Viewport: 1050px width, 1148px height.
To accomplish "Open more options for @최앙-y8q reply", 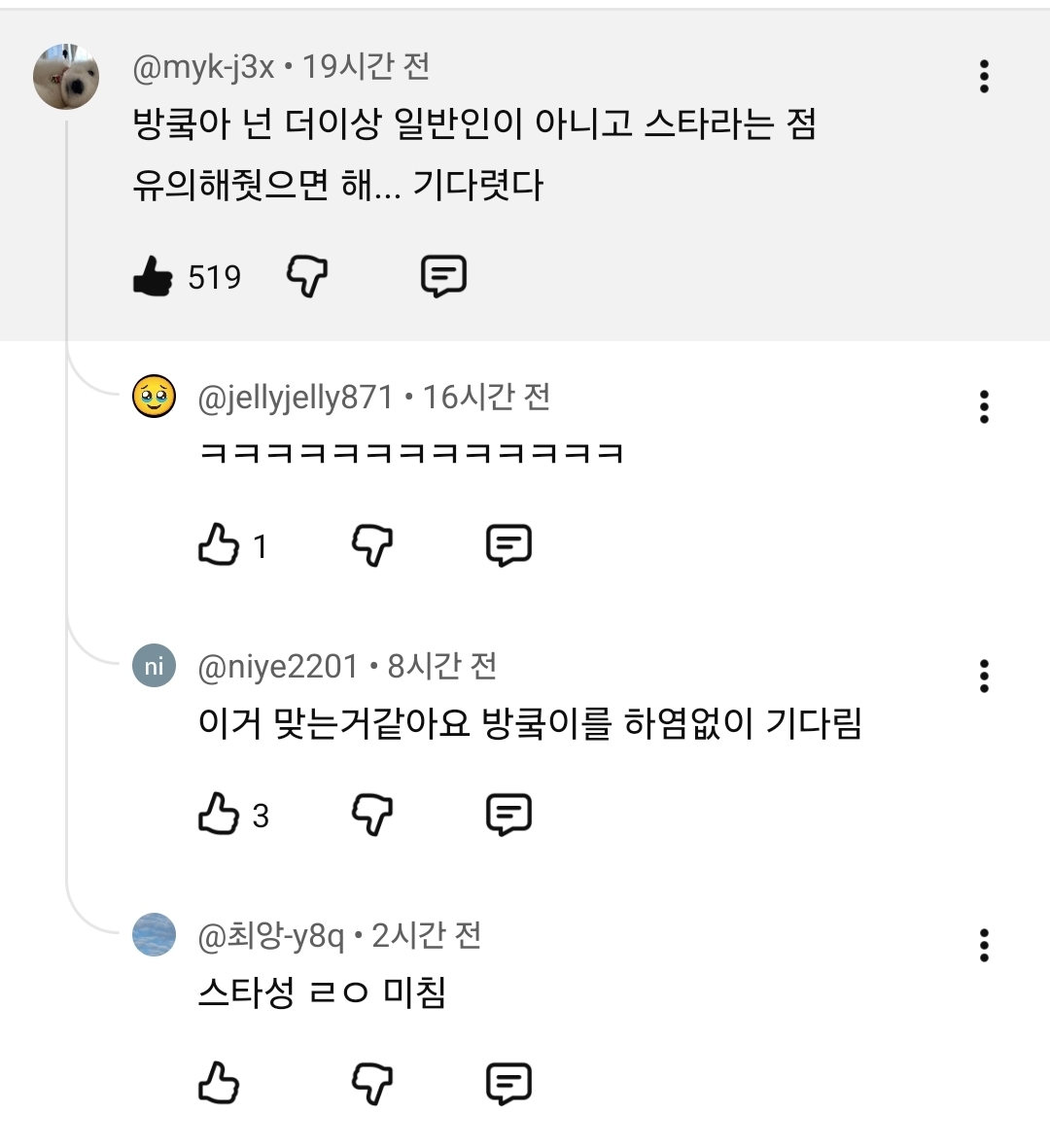I will [984, 945].
